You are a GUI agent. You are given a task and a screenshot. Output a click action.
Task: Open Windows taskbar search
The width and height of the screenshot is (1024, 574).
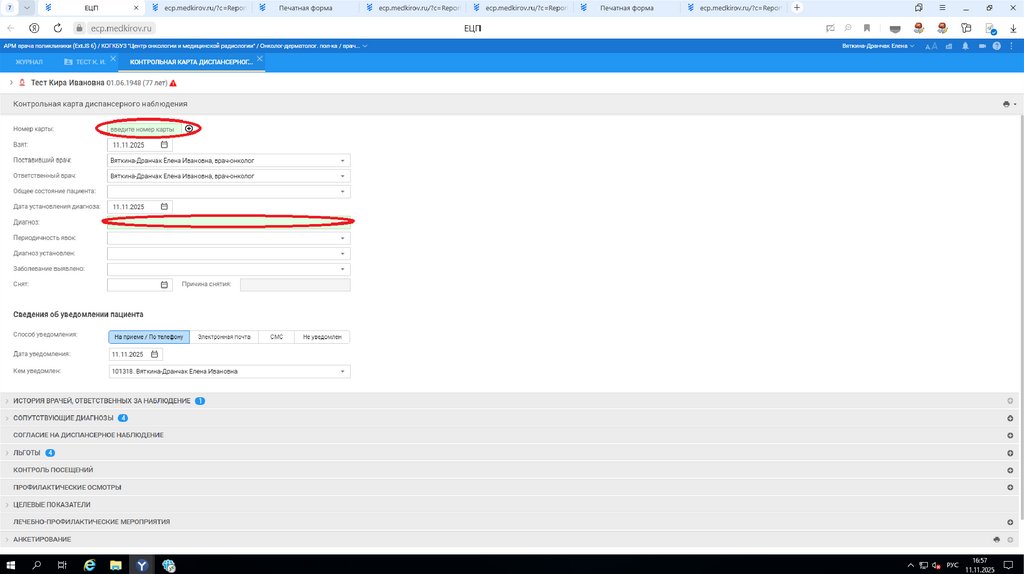(x=37, y=565)
